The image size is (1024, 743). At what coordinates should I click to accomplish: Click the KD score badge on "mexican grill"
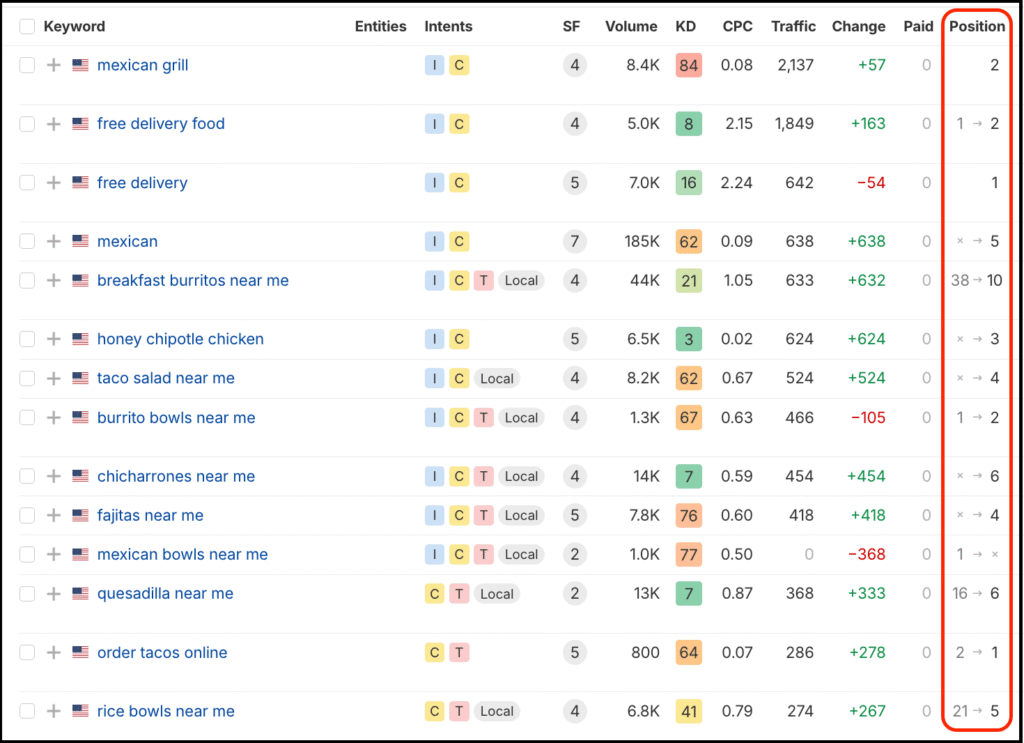[x=687, y=65]
